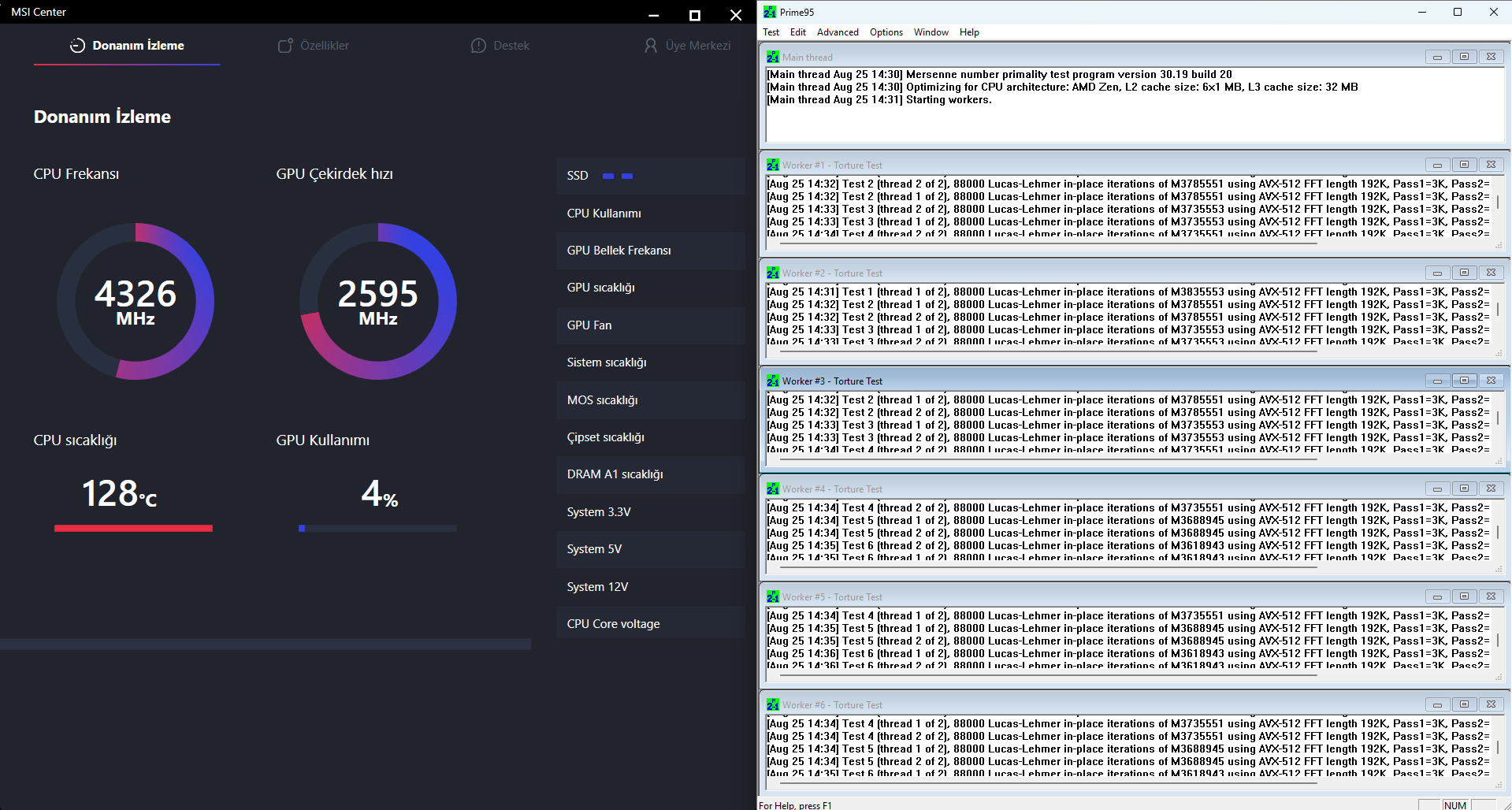This screenshot has width=1512, height=810.
Task: Click the Worker #5 window icon
Action: click(x=773, y=596)
